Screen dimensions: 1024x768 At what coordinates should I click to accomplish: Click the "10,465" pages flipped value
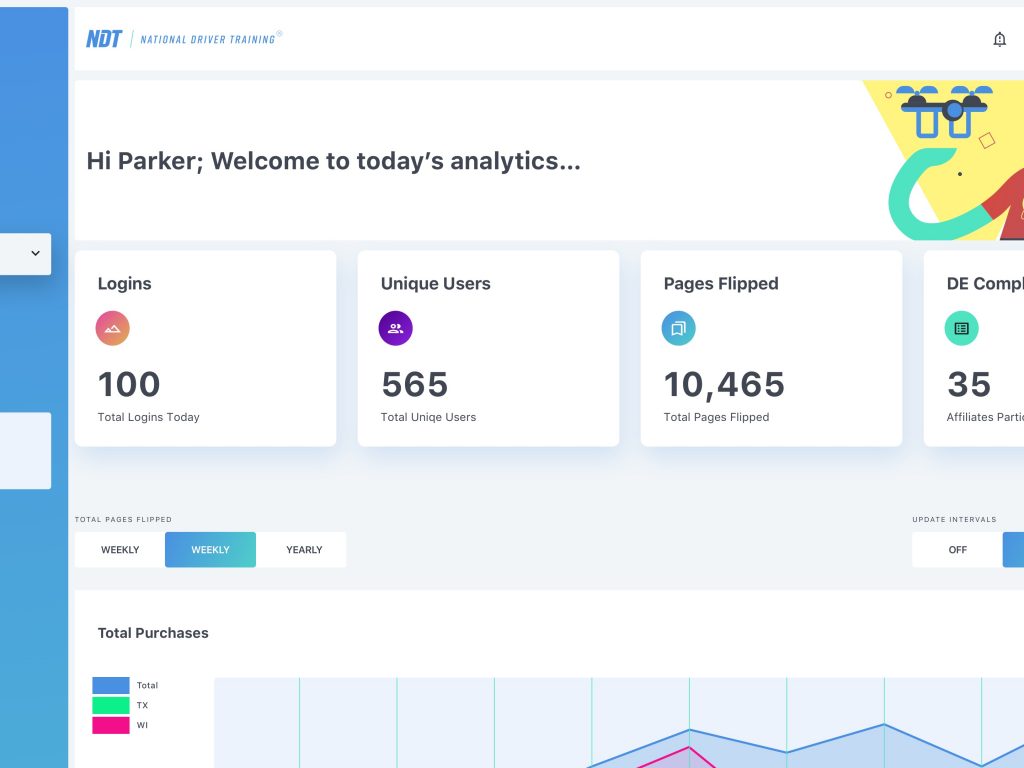[x=724, y=384]
